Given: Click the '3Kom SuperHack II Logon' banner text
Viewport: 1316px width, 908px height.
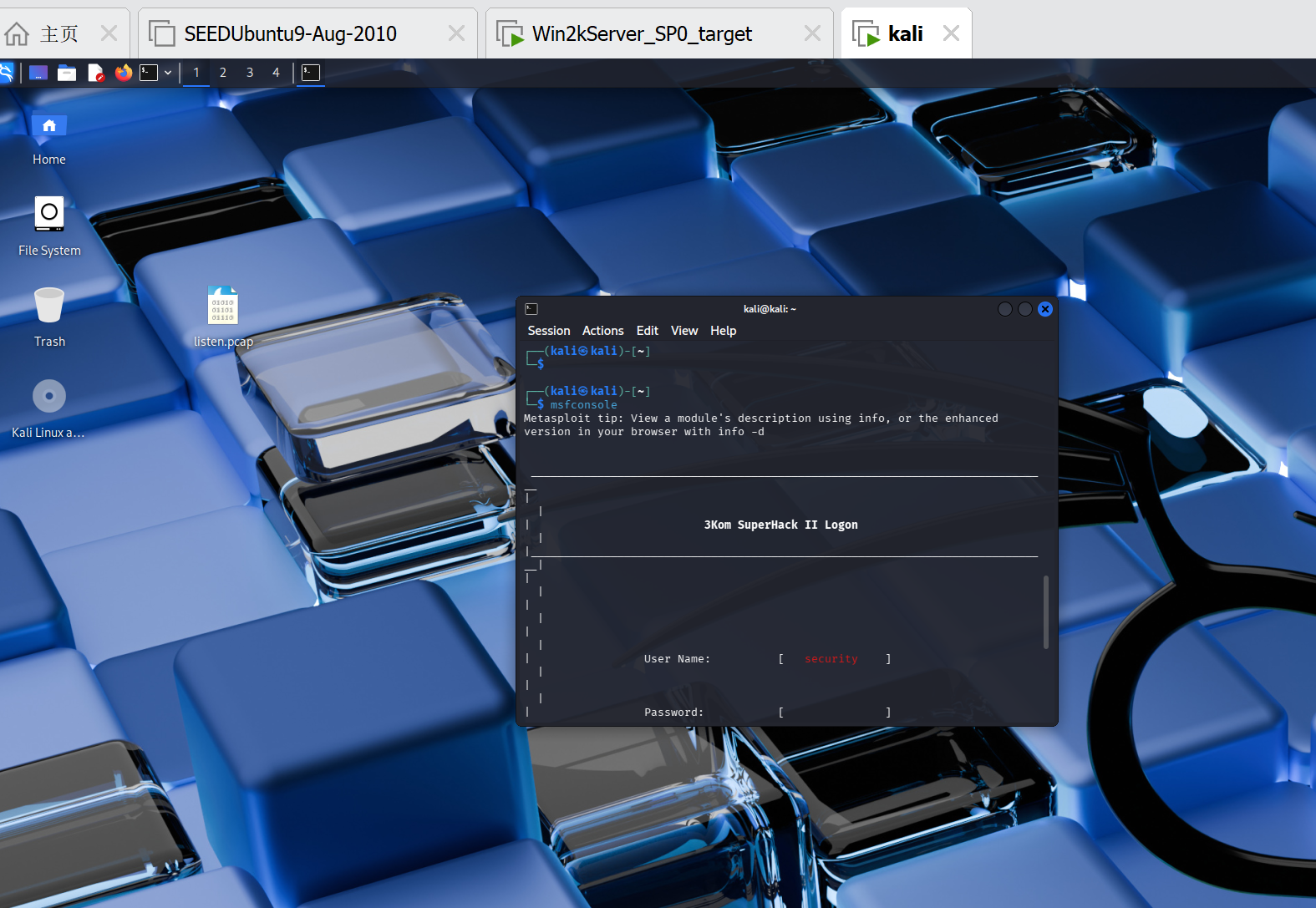Looking at the screenshot, I should pyautogui.click(x=781, y=525).
